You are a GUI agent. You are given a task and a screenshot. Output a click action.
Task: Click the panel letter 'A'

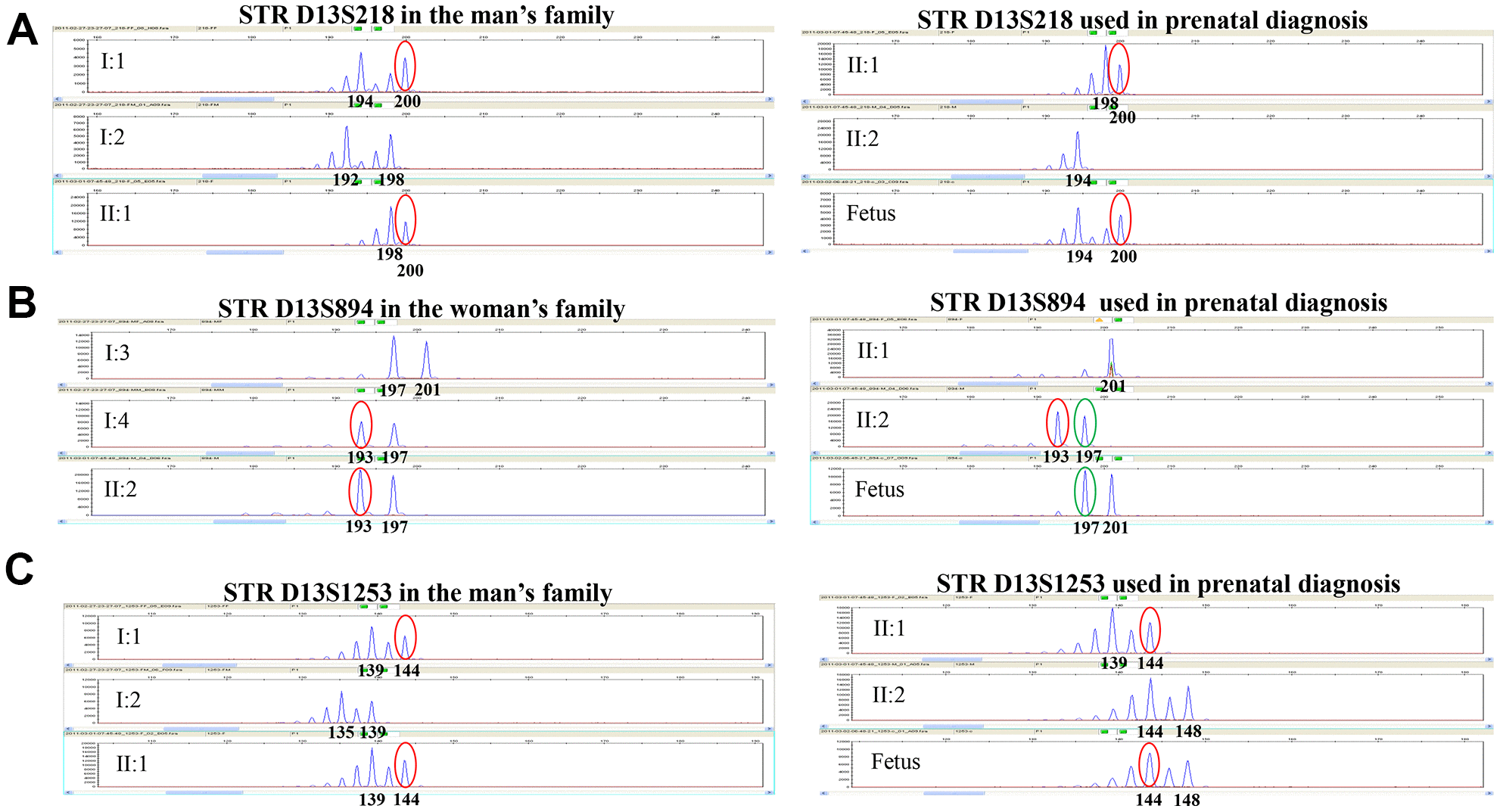22,30
